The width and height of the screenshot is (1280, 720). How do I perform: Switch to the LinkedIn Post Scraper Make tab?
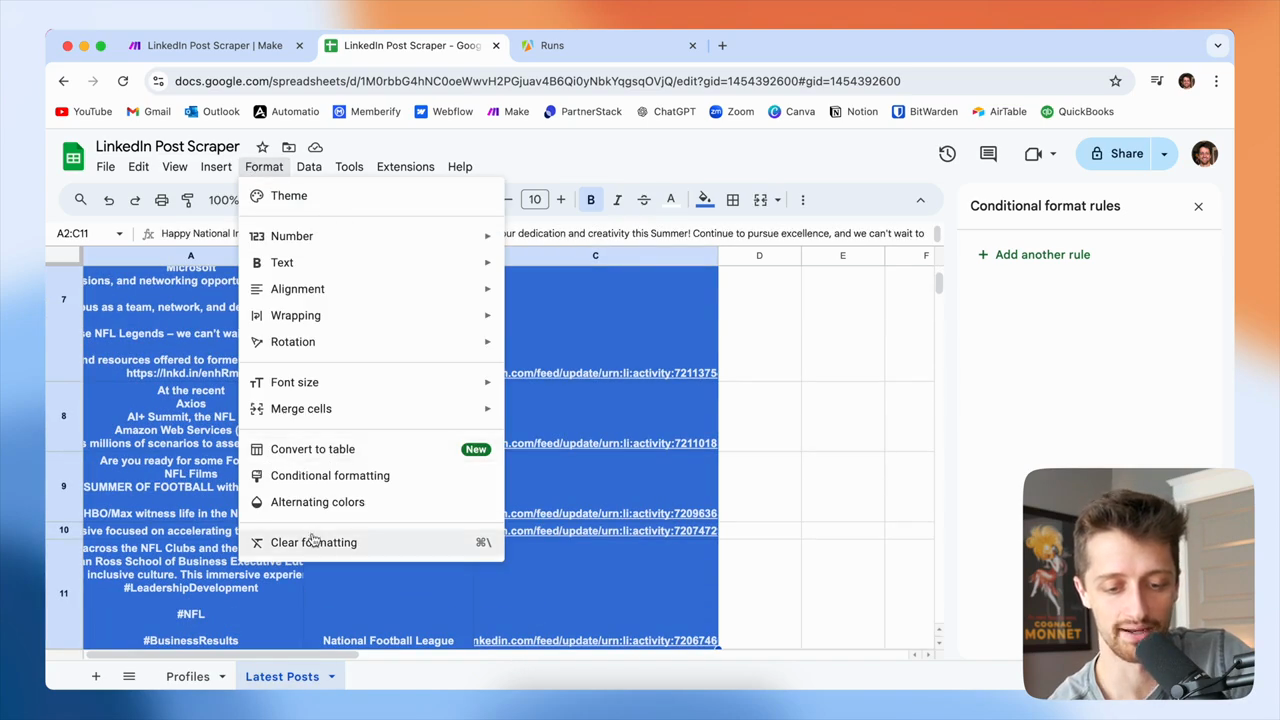215,45
